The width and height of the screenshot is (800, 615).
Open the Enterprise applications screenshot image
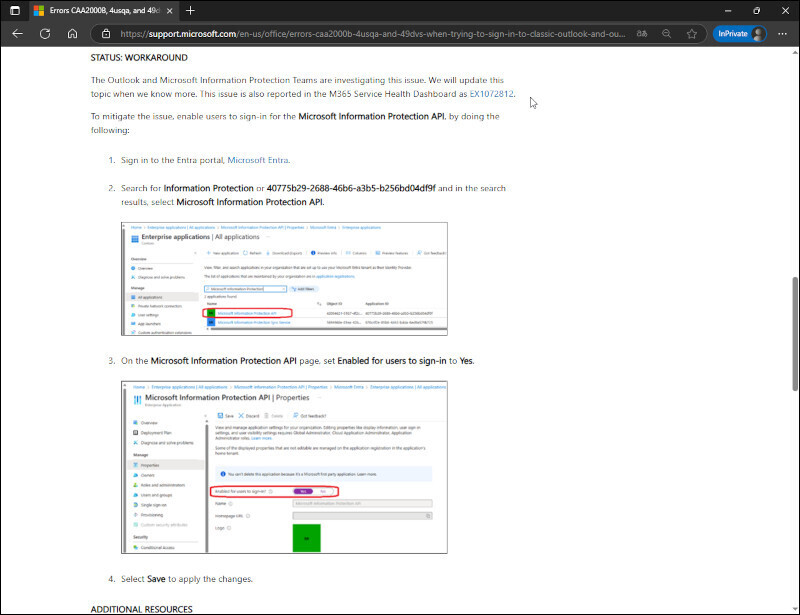click(x=284, y=279)
